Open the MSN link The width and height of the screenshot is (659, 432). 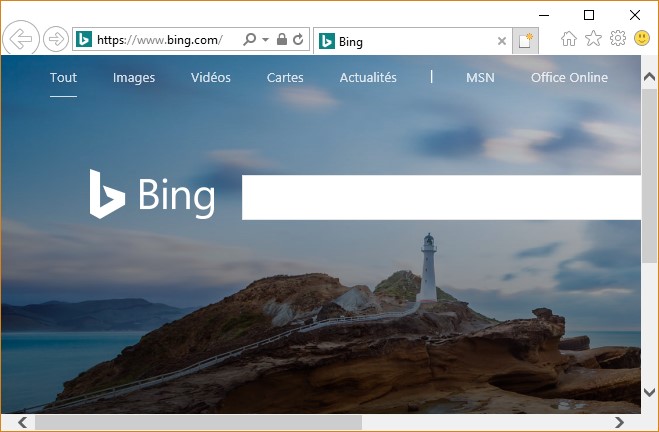[480, 78]
